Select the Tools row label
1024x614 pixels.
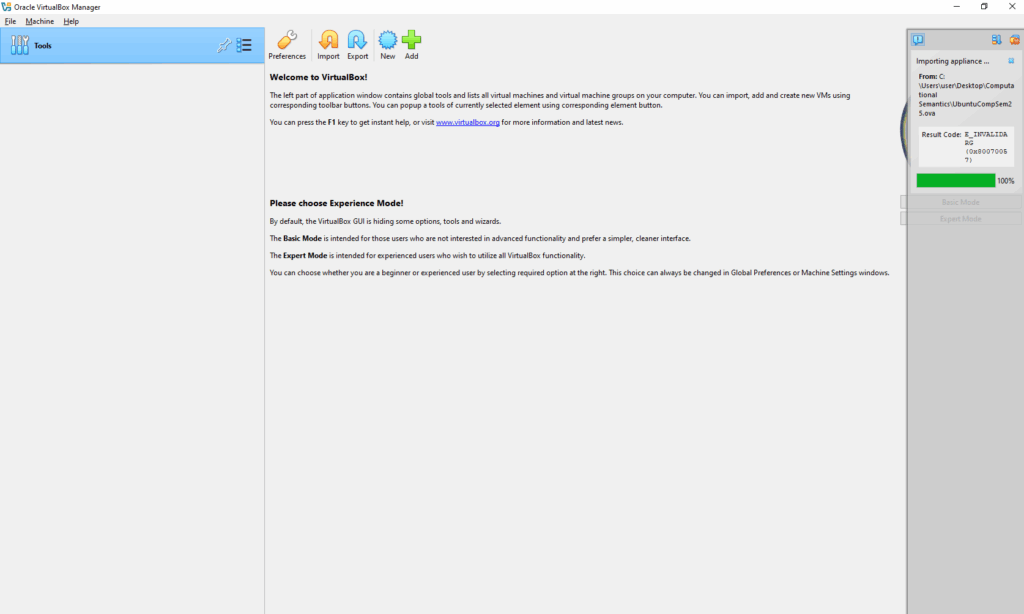pyautogui.click(x=42, y=46)
